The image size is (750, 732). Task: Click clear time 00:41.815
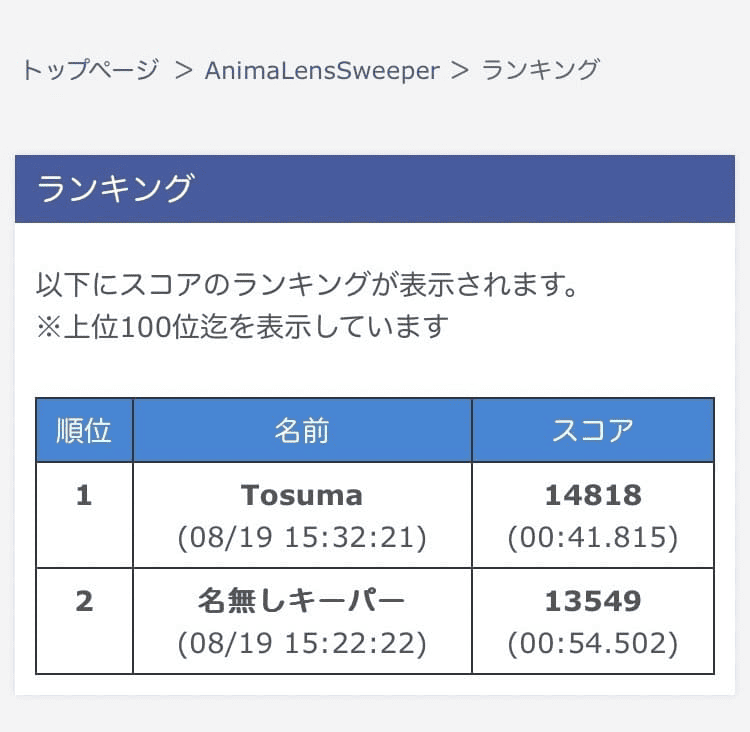pos(593,539)
